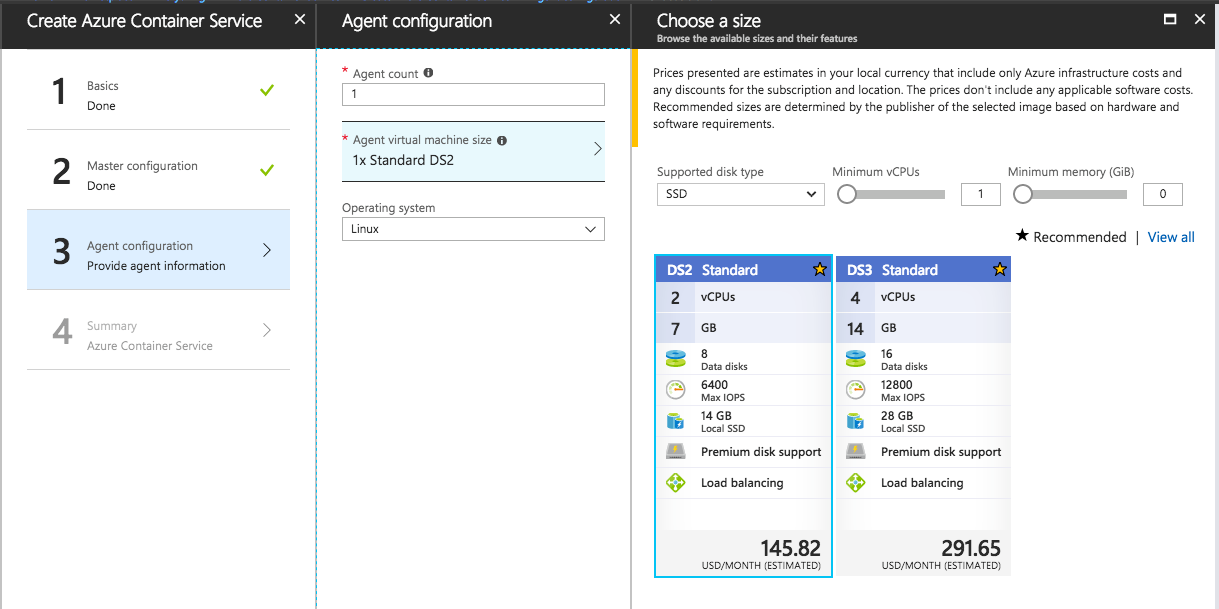Click the 14 GB memory row on DS3
Screen dimensions: 1219x609
click(x=923, y=328)
